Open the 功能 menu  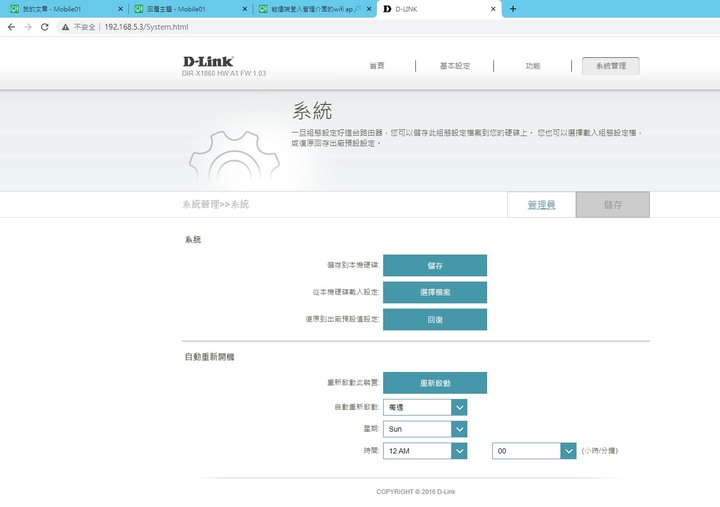click(x=533, y=66)
